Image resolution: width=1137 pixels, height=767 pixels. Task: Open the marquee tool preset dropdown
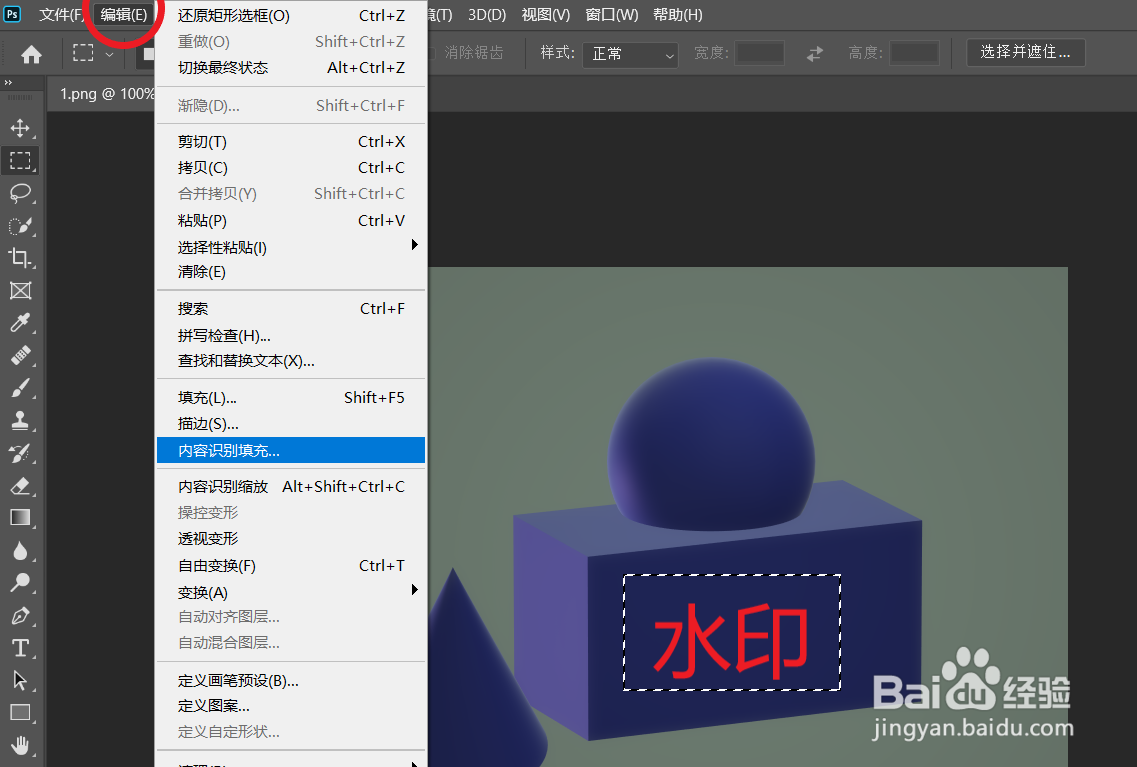109,54
